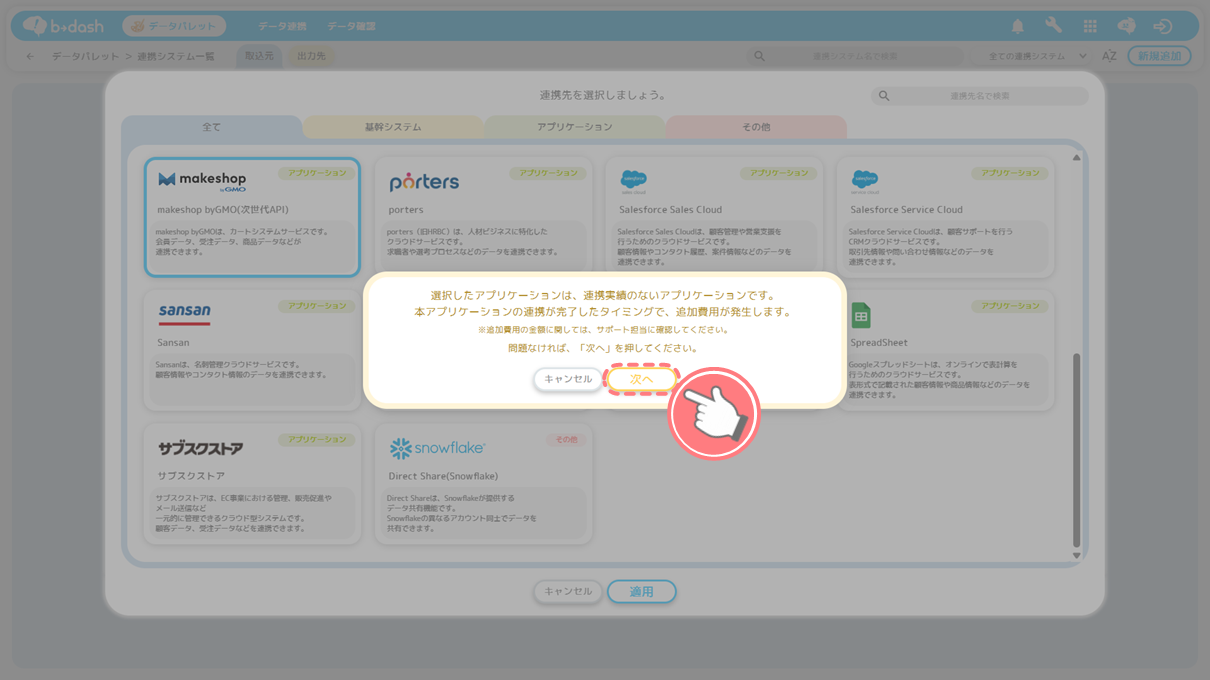The width and height of the screenshot is (1210, 680).
Task: Click the megaphone announcements icon
Action: tap(1126, 26)
